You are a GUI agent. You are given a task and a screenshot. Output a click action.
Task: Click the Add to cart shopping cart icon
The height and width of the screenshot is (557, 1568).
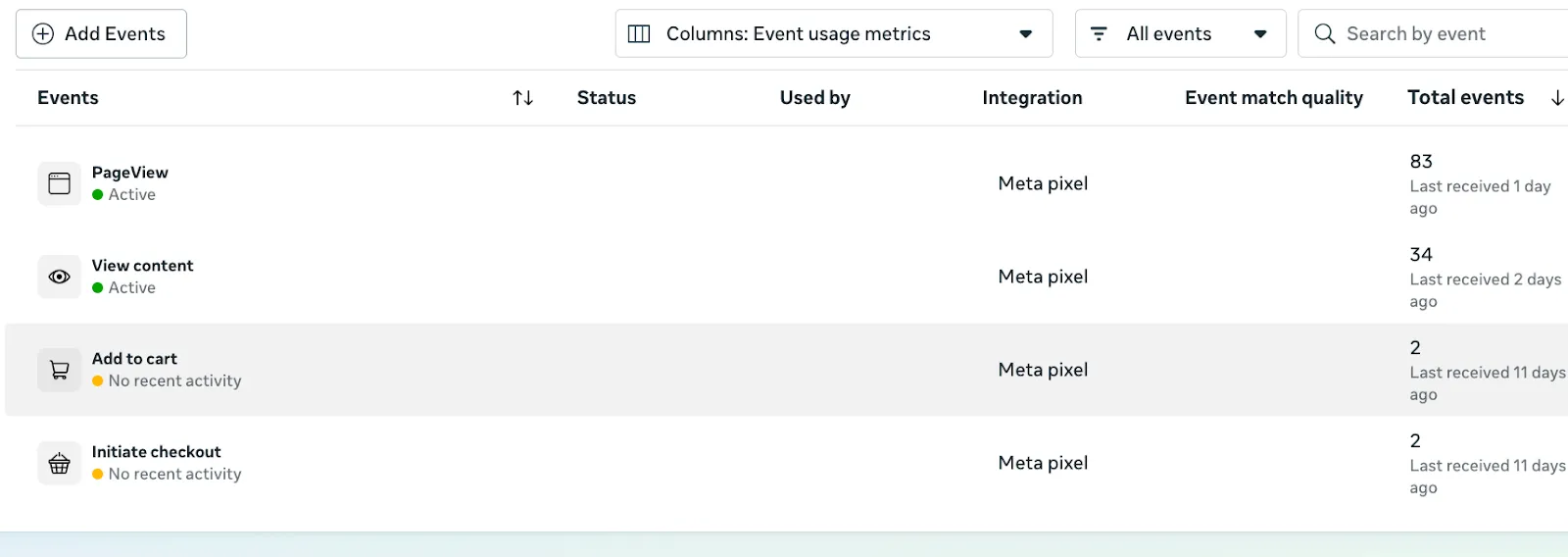coord(60,370)
